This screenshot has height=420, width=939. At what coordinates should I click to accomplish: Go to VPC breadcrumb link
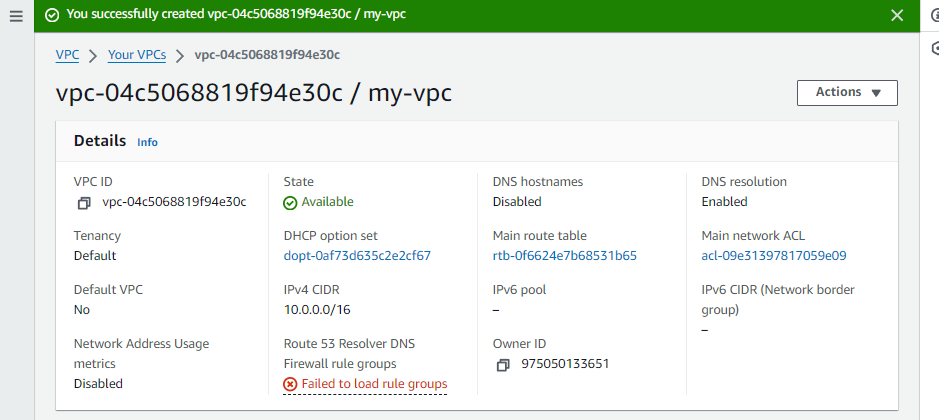click(67, 55)
